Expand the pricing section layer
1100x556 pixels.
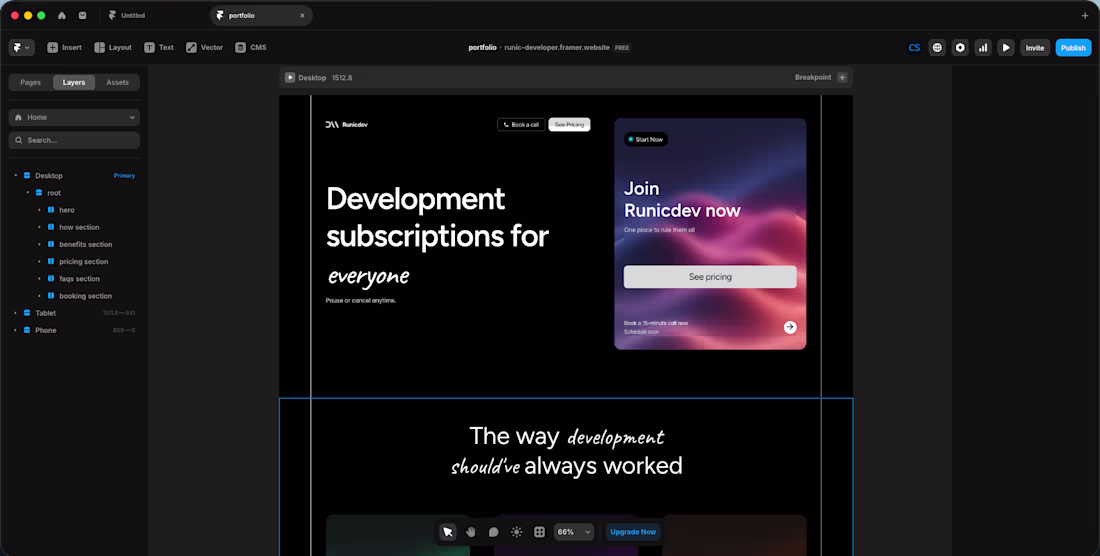point(39,262)
